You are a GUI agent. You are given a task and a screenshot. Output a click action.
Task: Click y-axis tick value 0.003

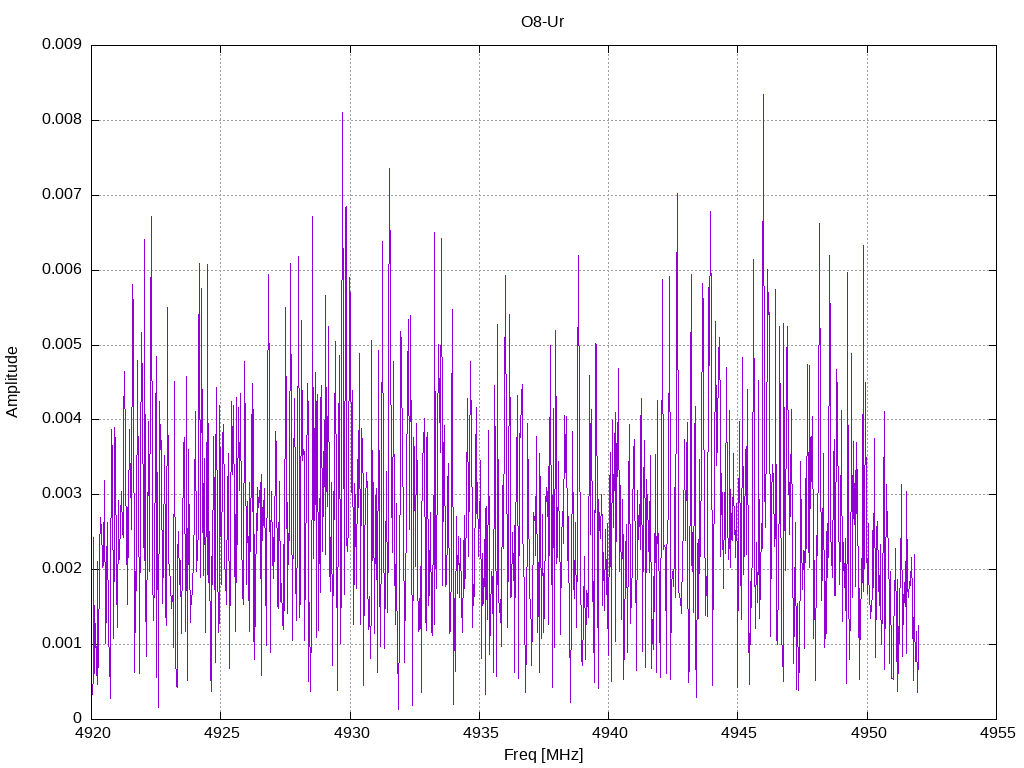click(x=62, y=494)
